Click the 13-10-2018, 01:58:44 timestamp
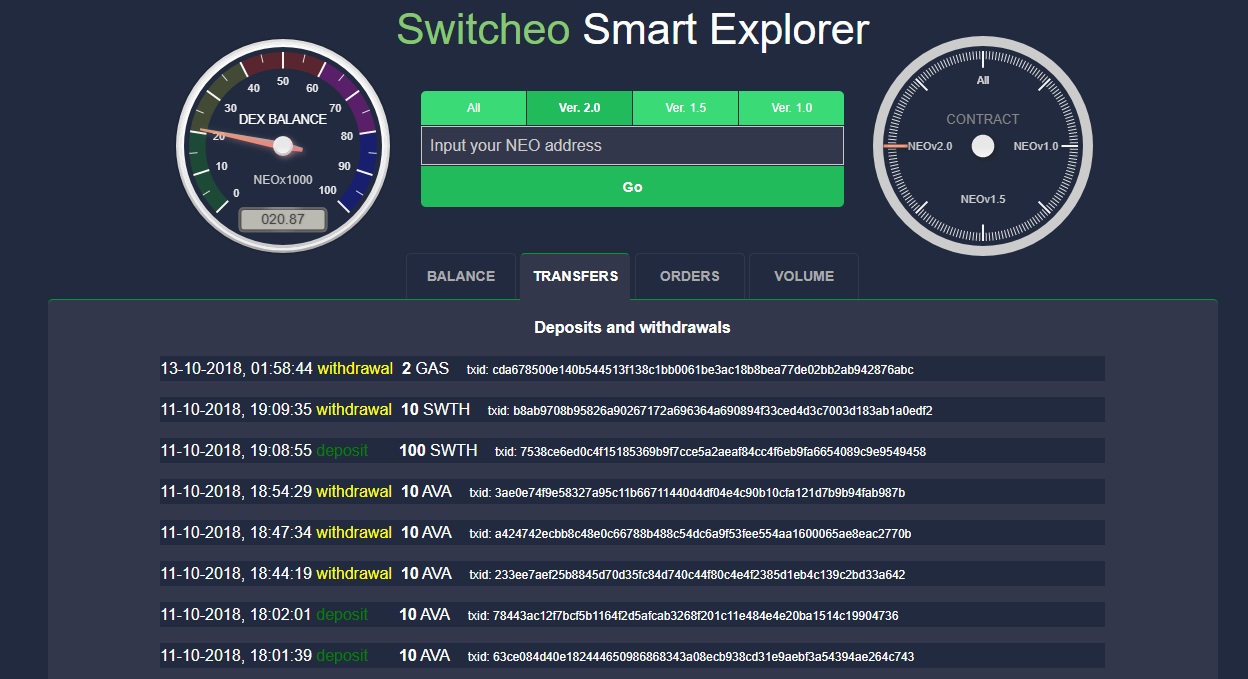 (x=237, y=369)
